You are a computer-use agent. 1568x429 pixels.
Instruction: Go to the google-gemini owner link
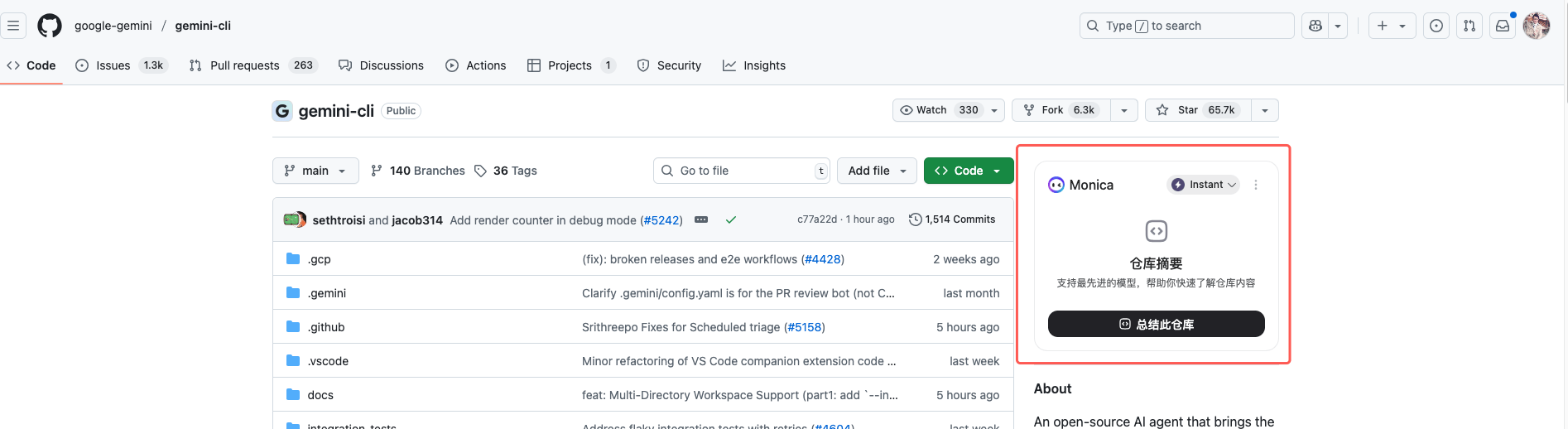113,26
